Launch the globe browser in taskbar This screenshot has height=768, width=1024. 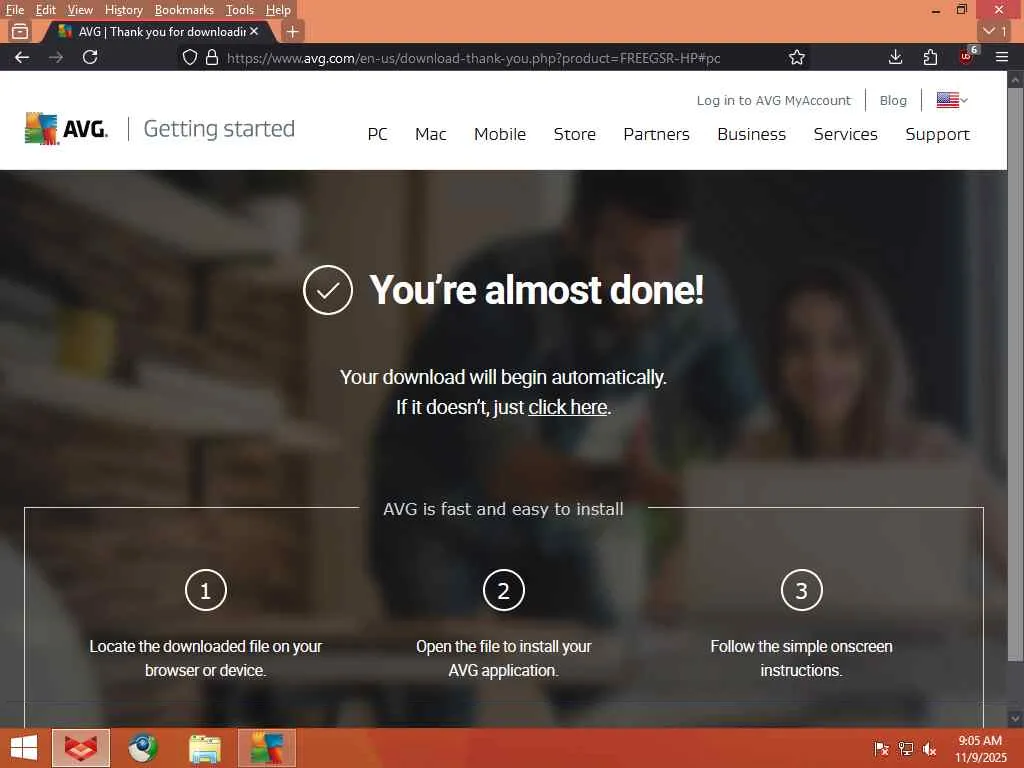pyautogui.click(x=142, y=748)
